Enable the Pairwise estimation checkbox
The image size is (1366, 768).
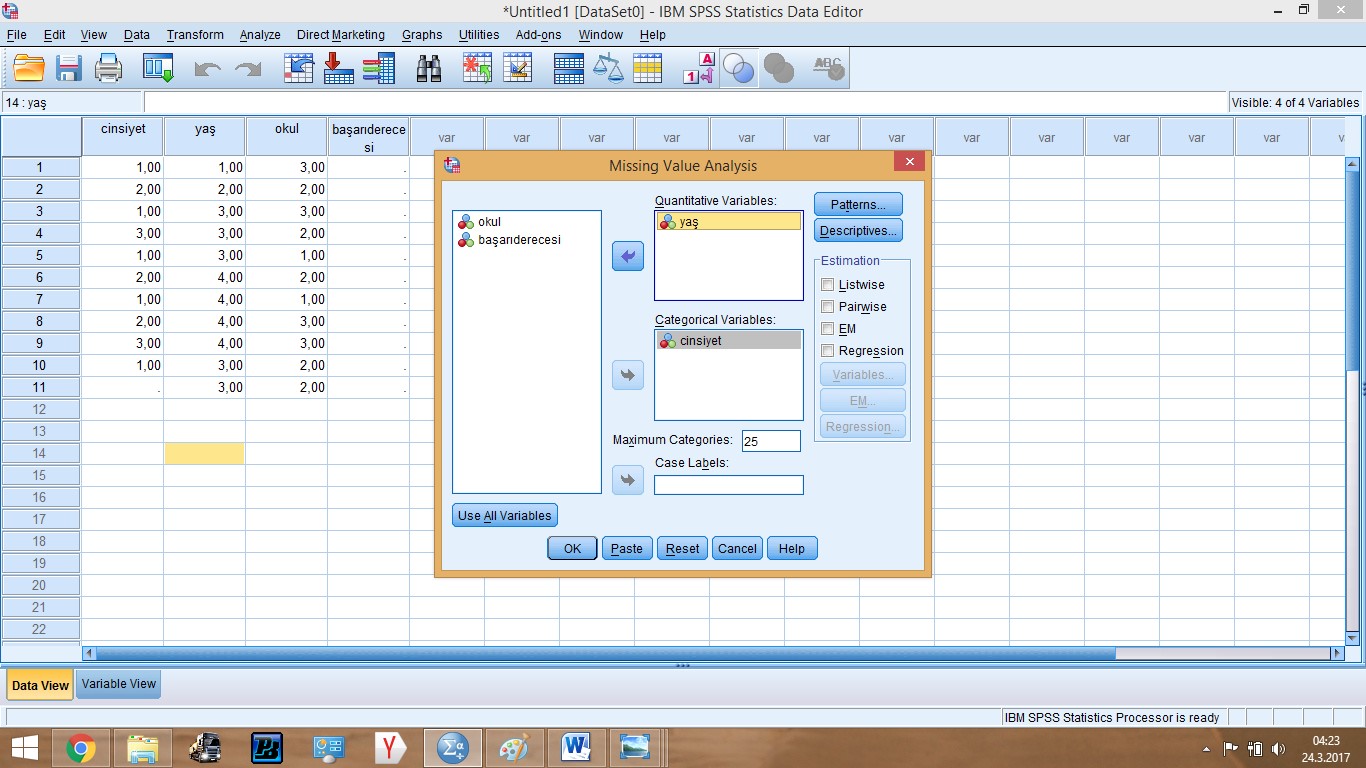click(x=827, y=307)
